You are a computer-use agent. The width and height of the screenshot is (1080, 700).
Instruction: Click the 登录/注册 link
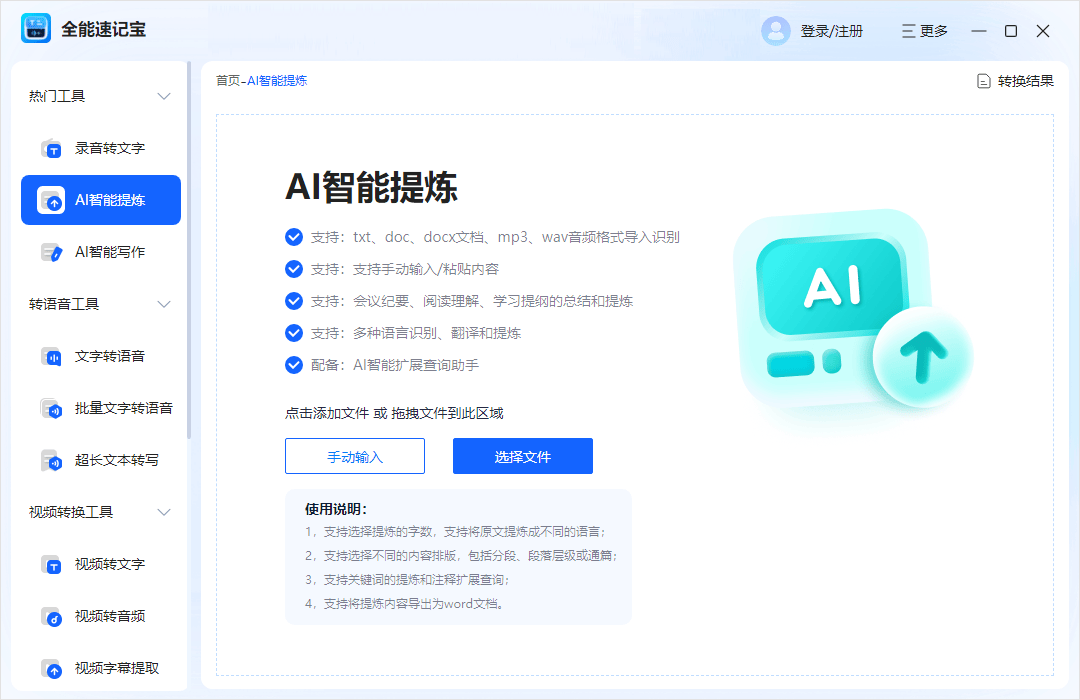(831, 31)
